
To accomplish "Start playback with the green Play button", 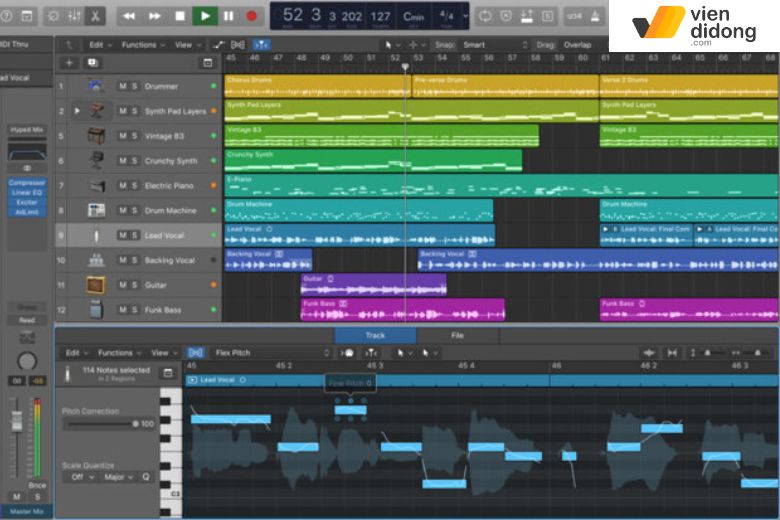I will [205, 16].
